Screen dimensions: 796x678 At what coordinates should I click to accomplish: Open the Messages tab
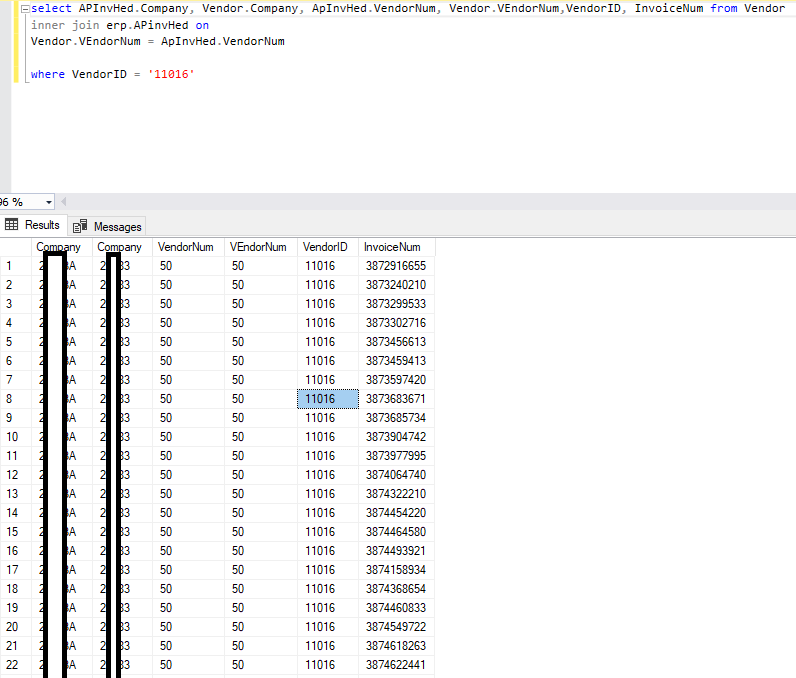pos(117,227)
